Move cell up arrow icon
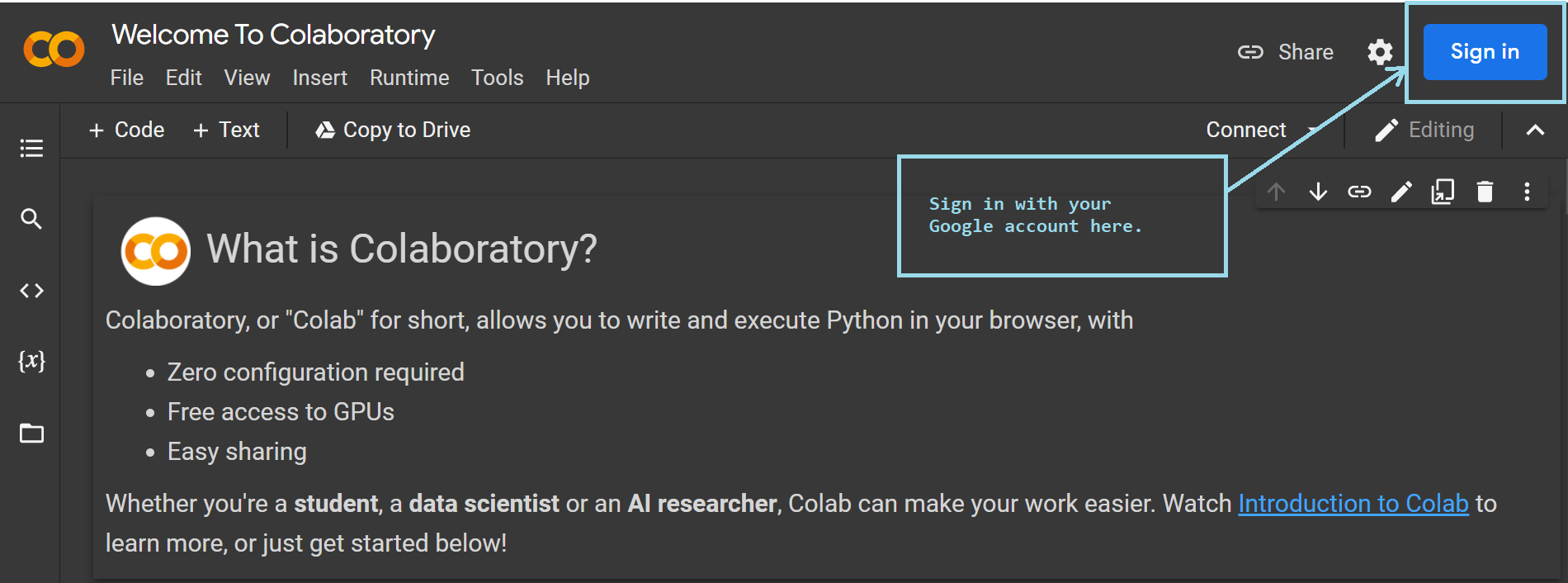 point(1276,192)
